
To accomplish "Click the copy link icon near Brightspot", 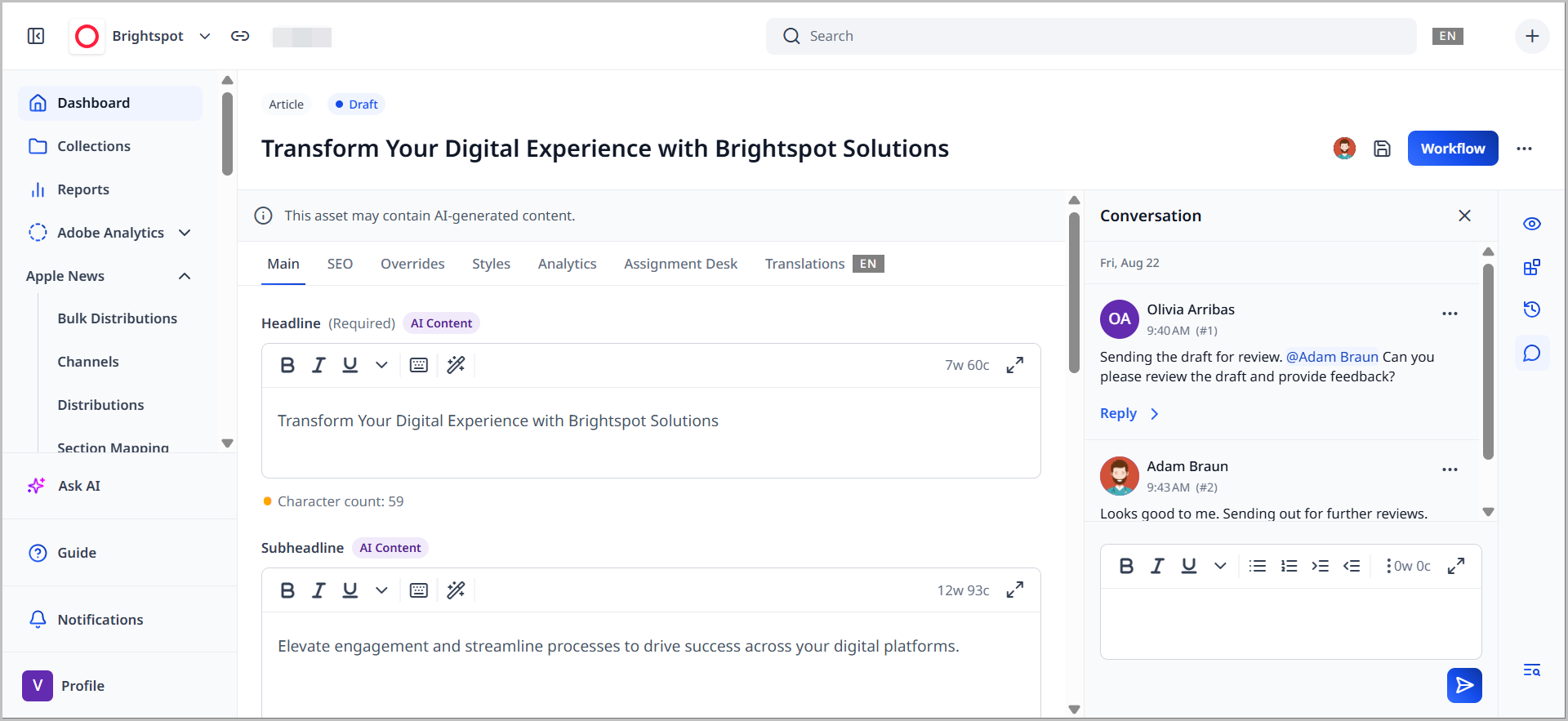I will (240, 36).
